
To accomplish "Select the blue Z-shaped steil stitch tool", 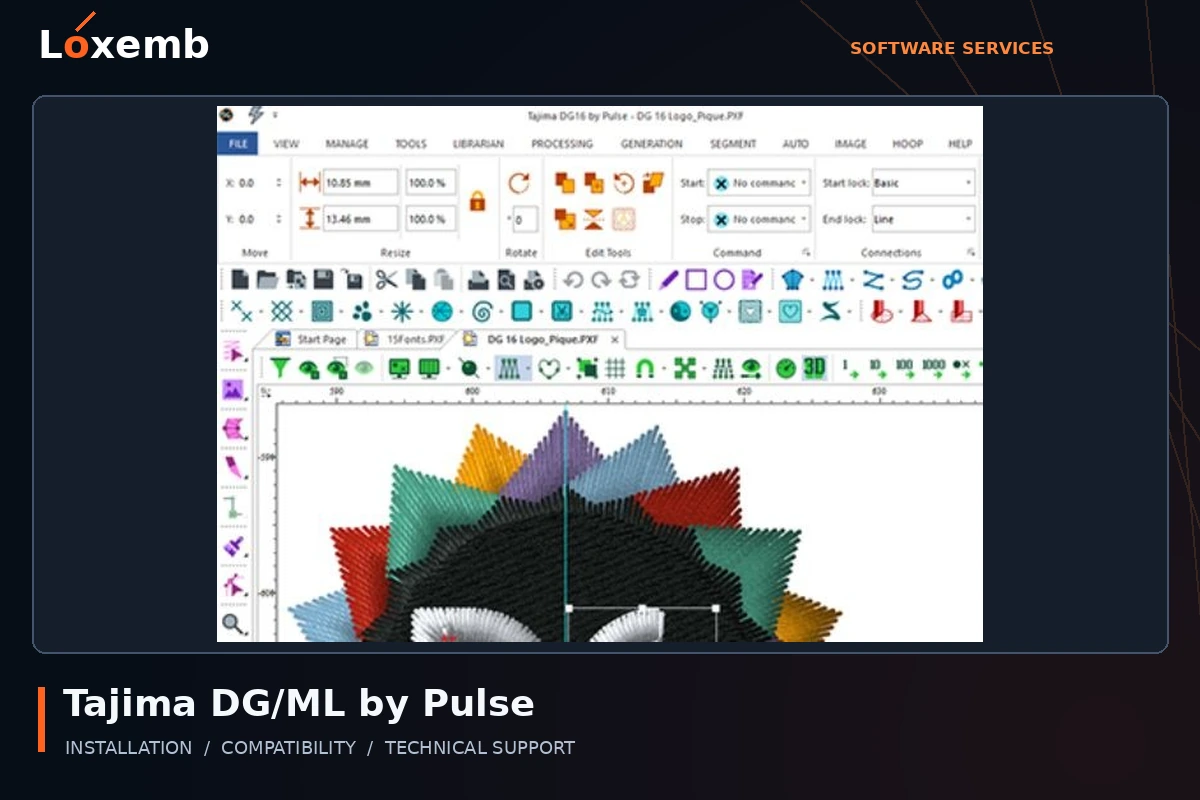I will click(873, 280).
